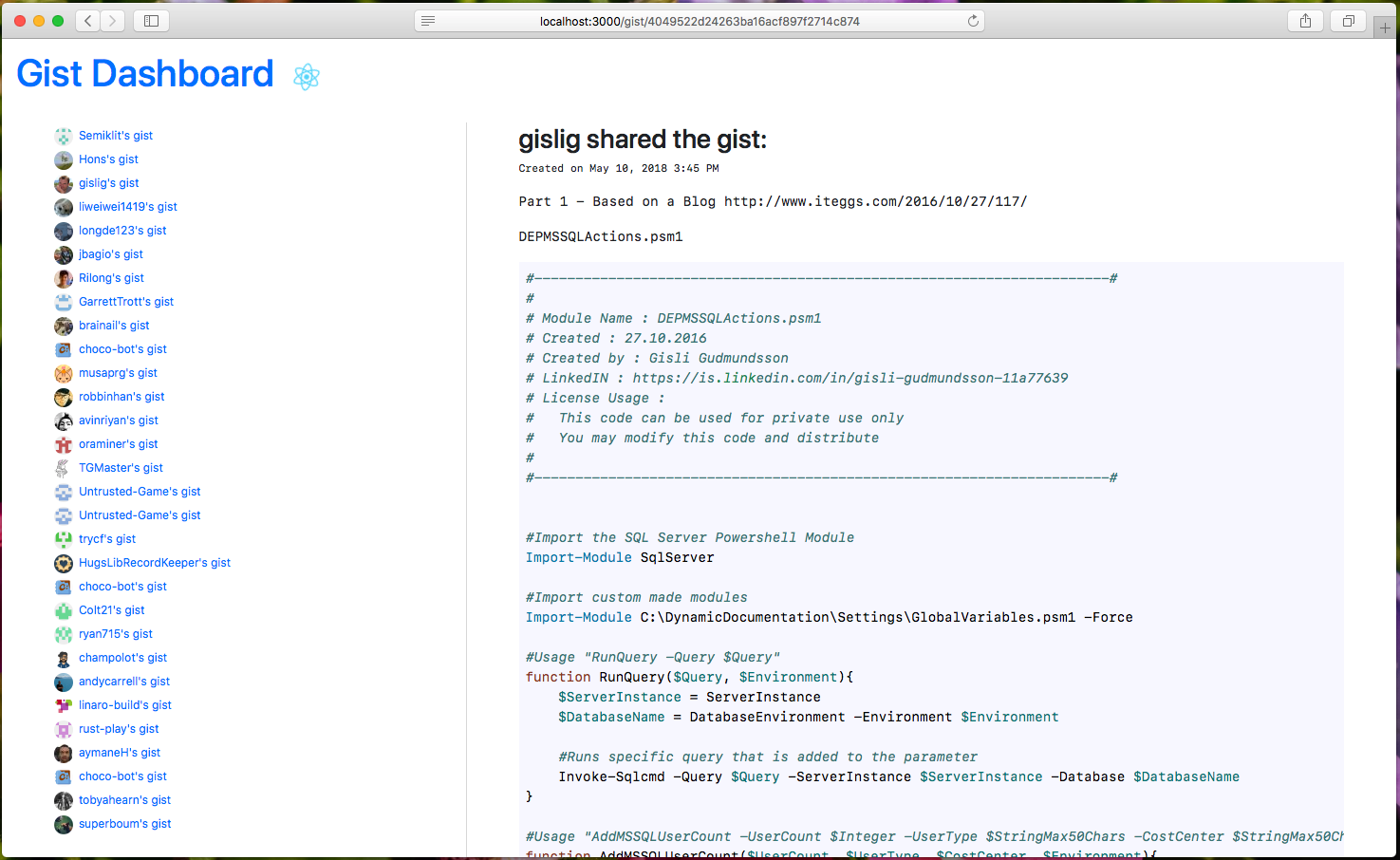Click the React logo beside Gist Dashboard

pyautogui.click(x=306, y=76)
